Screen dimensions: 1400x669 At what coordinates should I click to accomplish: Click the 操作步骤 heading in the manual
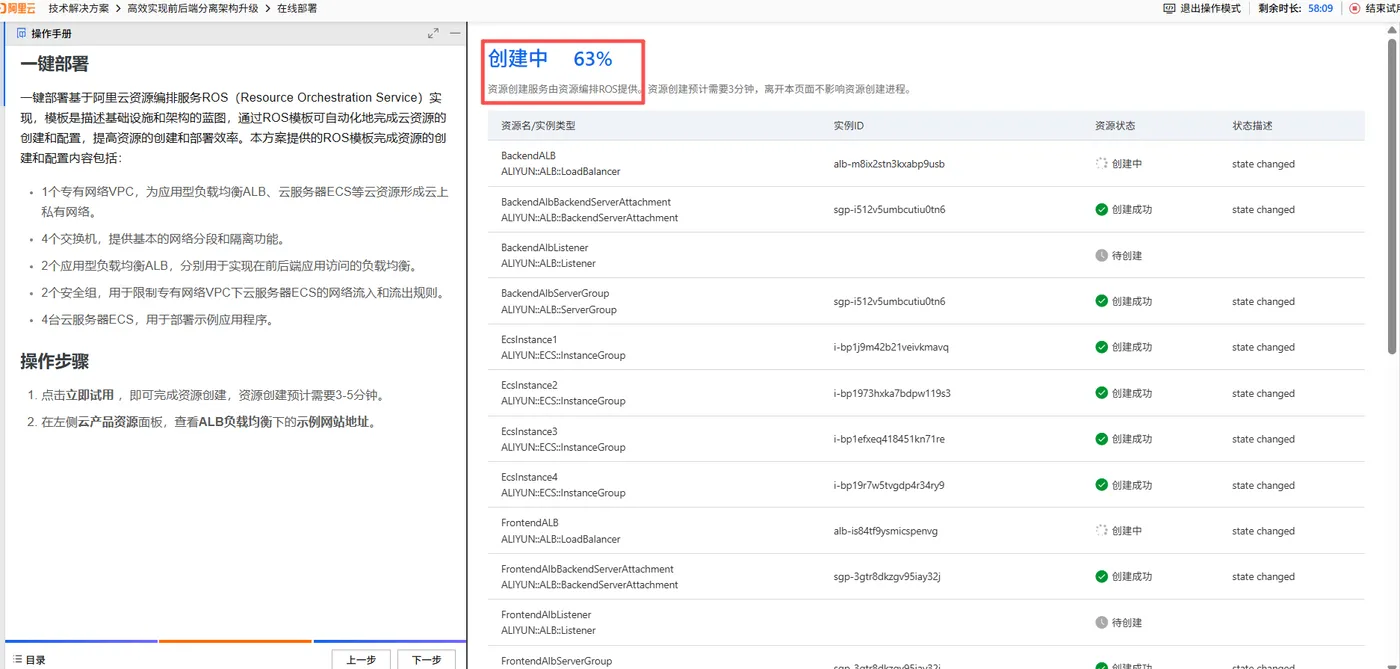click(54, 361)
